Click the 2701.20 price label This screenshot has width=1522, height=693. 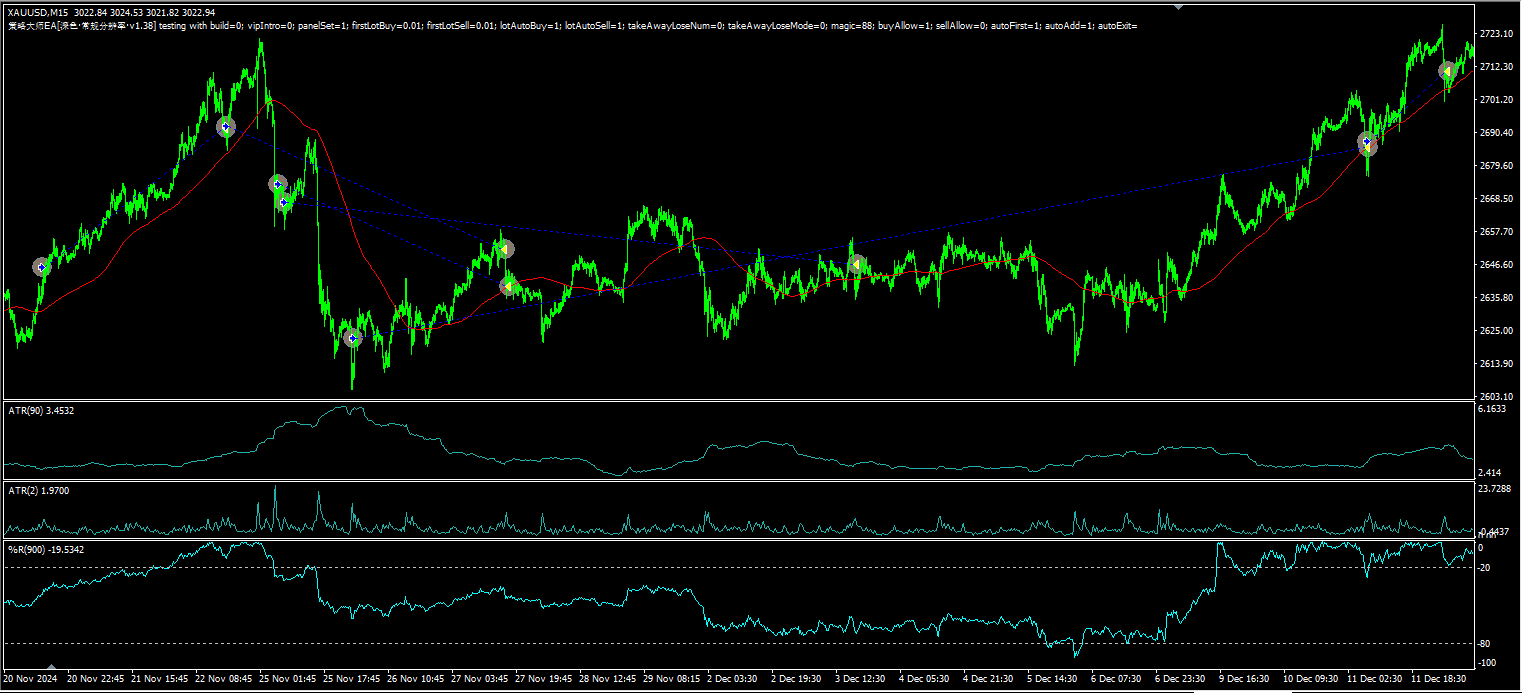coord(1495,100)
